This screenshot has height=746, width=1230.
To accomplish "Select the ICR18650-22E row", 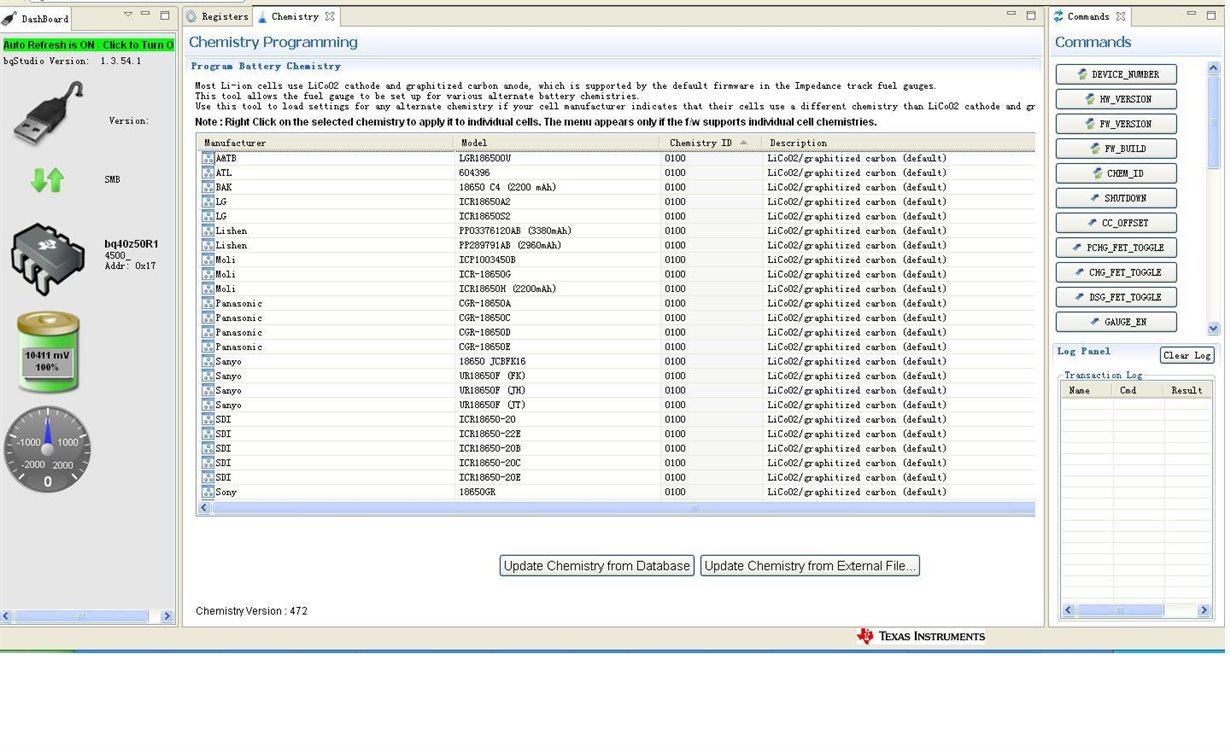I will tap(616, 434).
